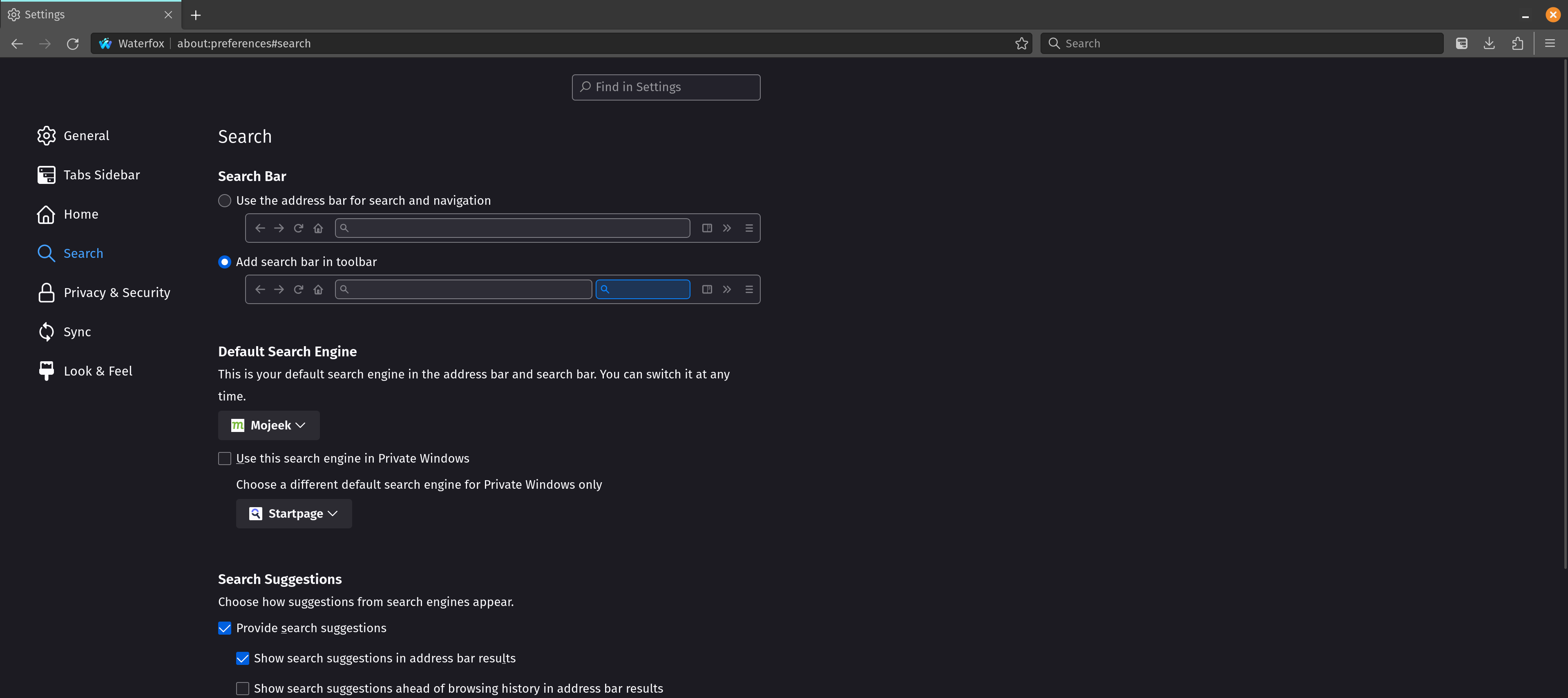Screen dimensions: 1568x698
Task: Open the Mojeek default search engine dropdown
Action: tap(268, 425)
